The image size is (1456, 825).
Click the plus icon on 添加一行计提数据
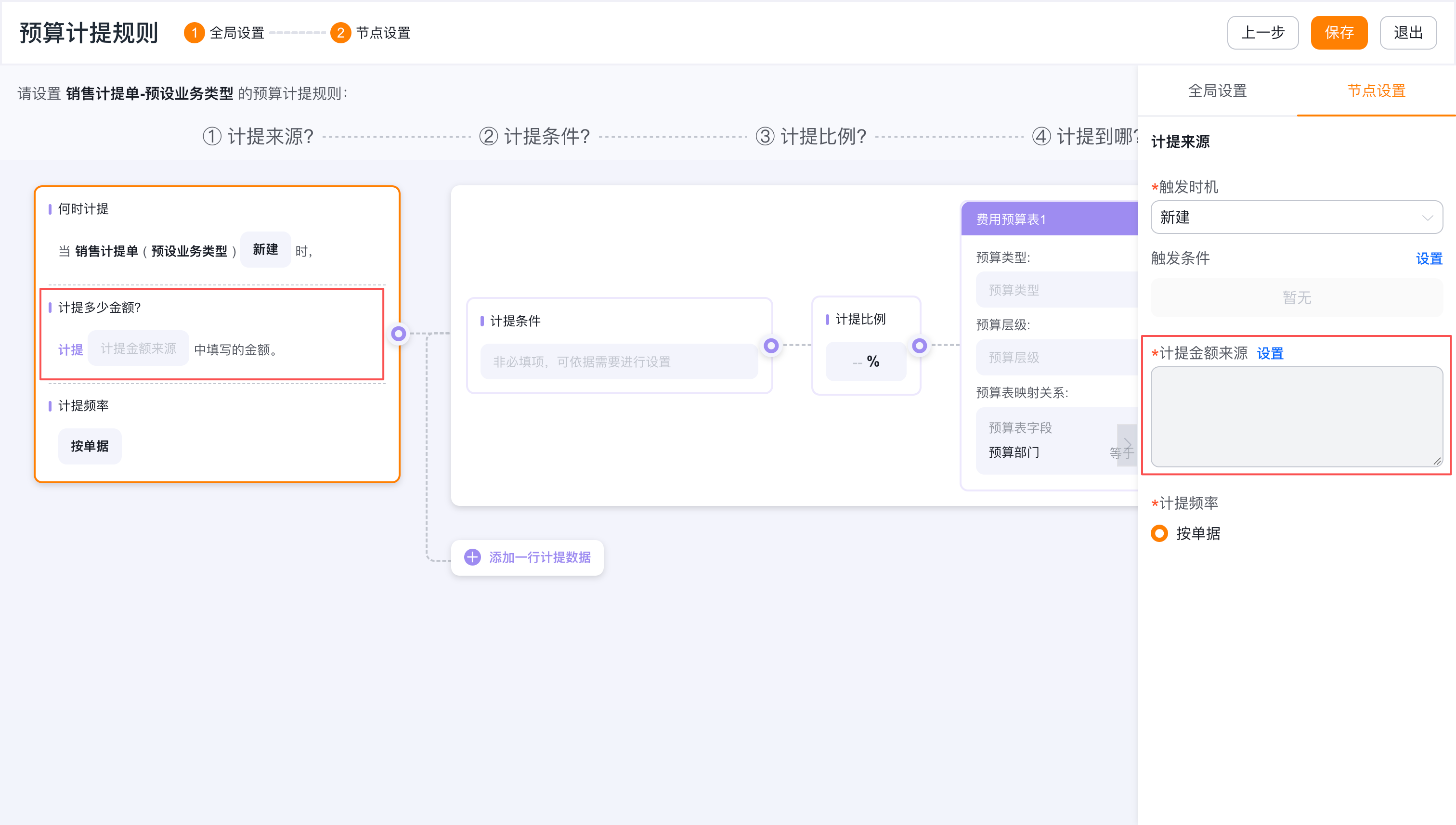click(x=472, y=557)
